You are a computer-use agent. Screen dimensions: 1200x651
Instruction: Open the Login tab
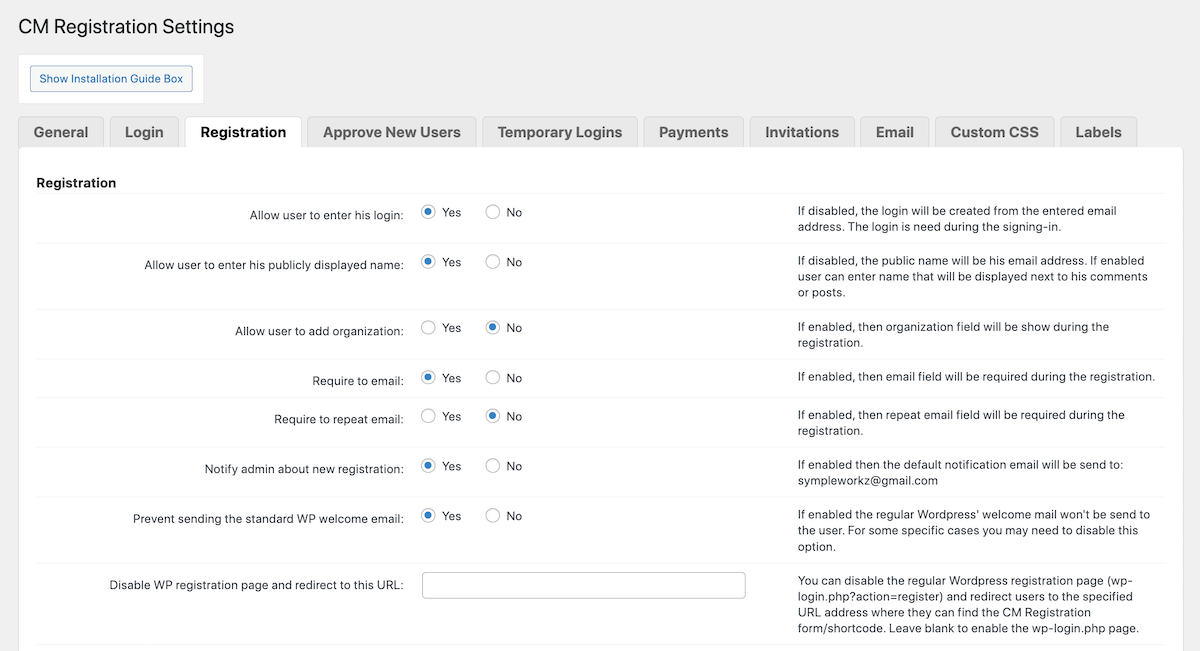point(144,132)
